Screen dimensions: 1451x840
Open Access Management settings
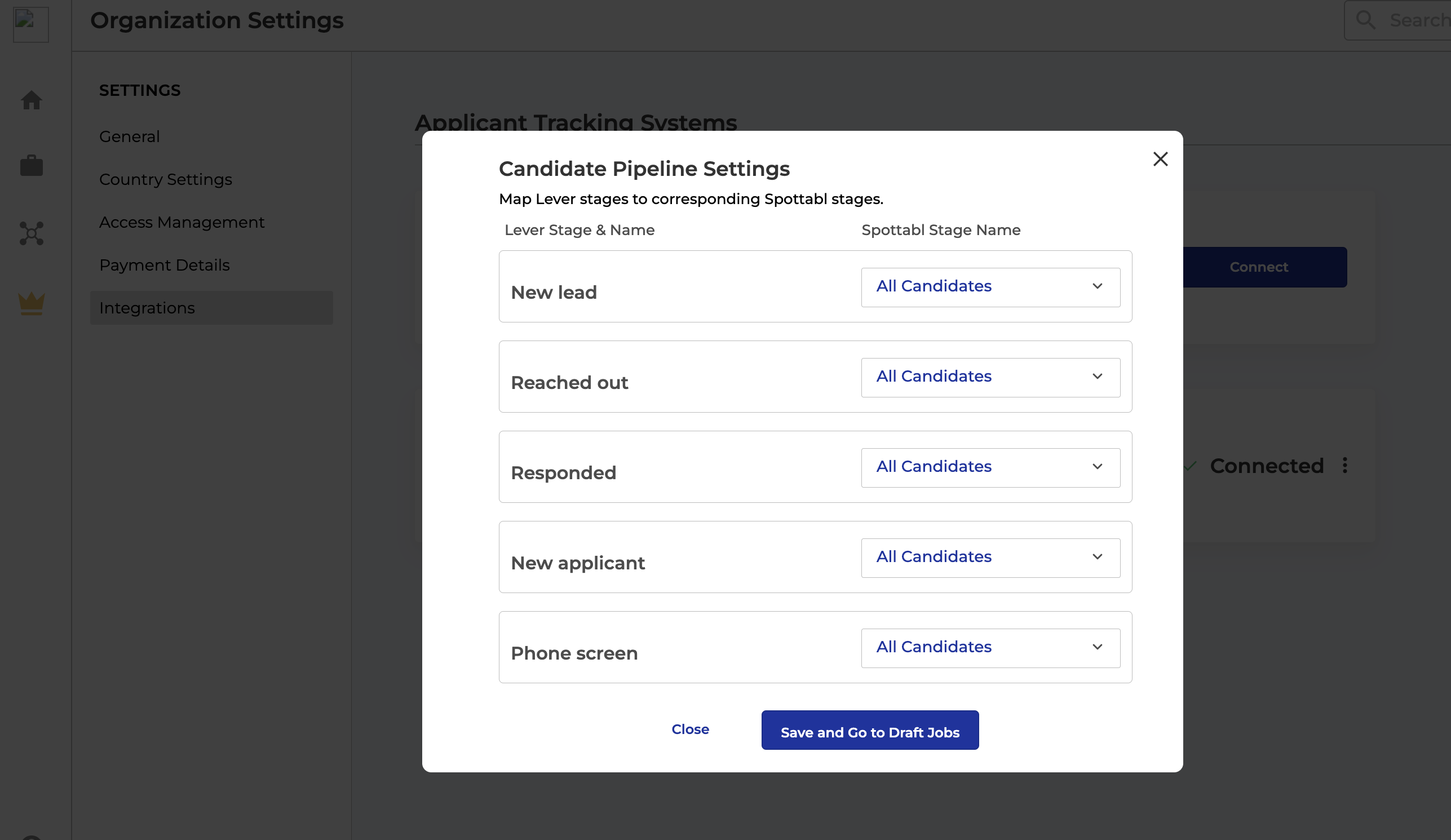182,222
